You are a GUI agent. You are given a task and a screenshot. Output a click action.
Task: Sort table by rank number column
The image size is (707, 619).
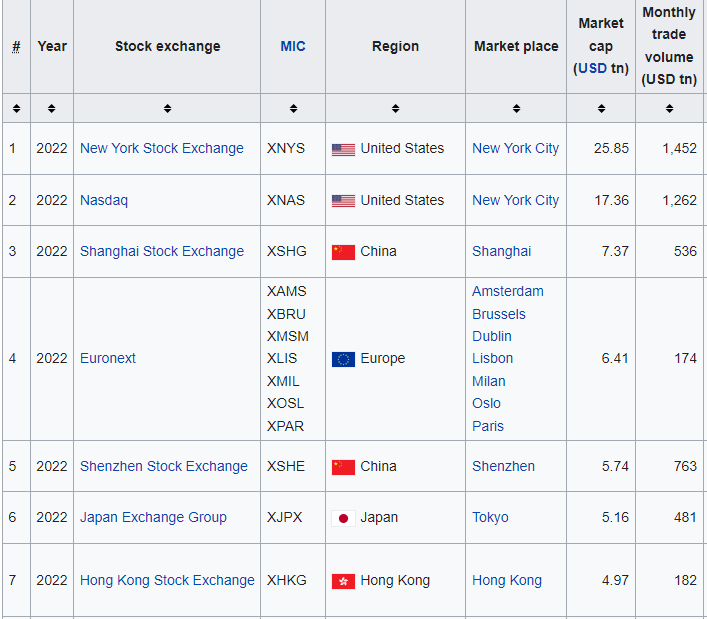16,108
